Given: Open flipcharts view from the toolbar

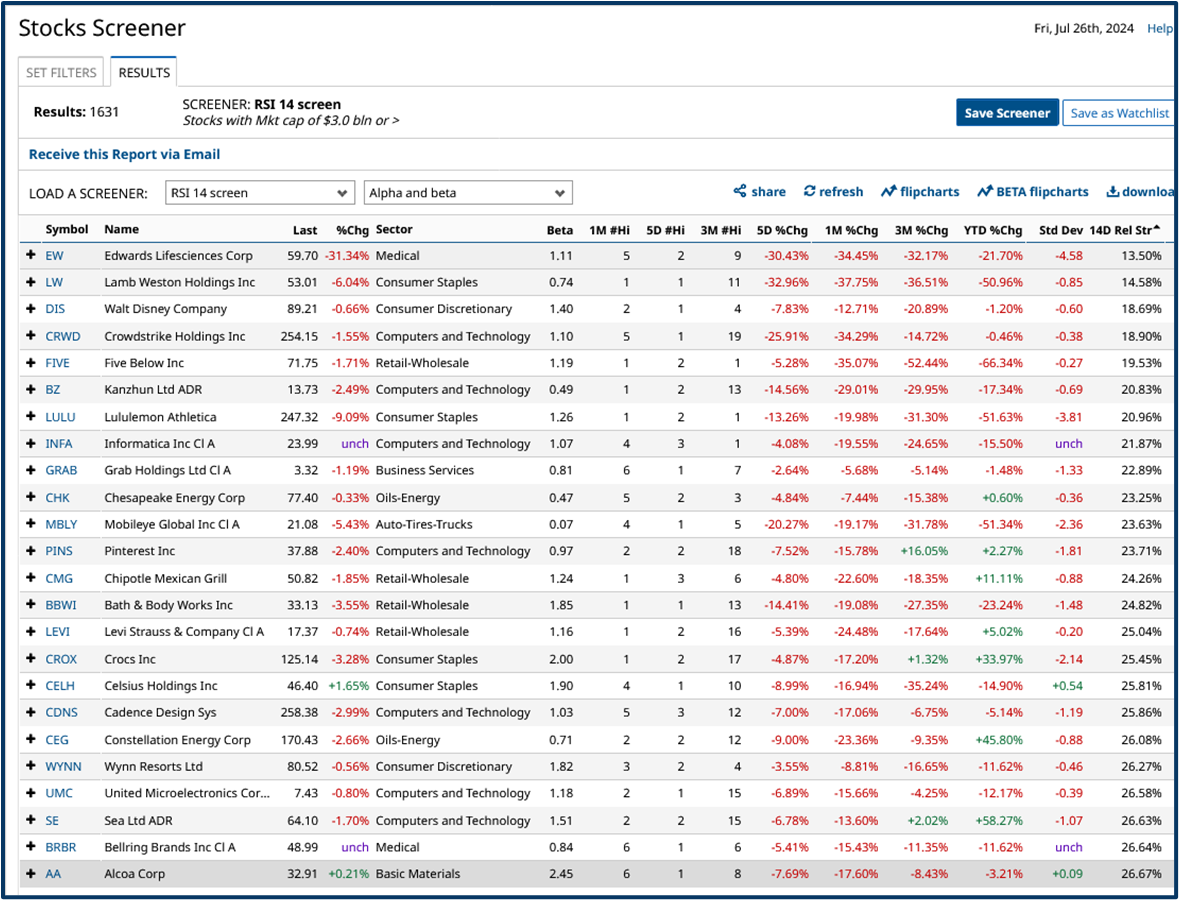Looking at the screenshot, I should pos(920,192).
